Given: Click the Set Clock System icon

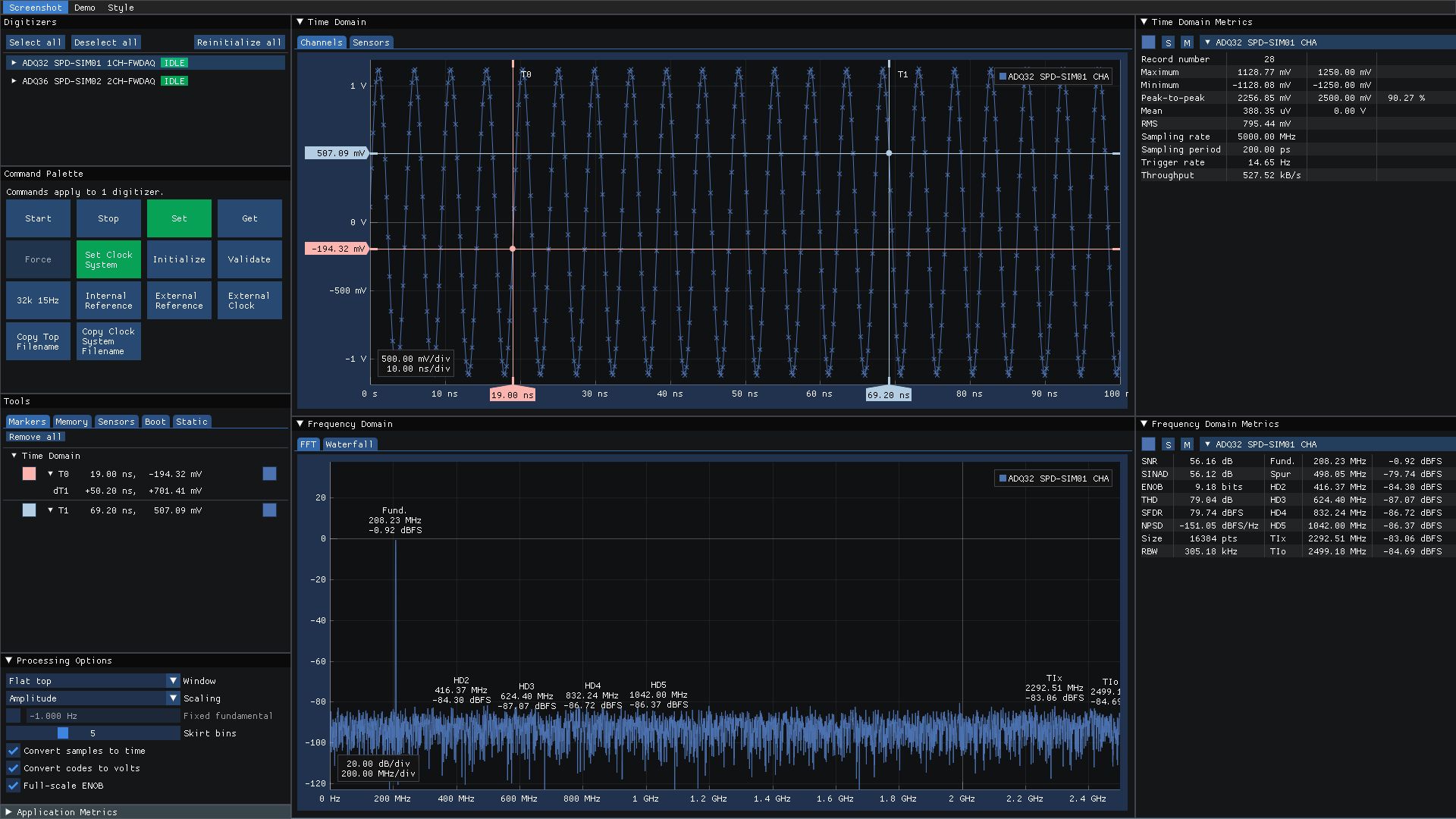Looking at the screenshot, I should (x=108, y=259).
